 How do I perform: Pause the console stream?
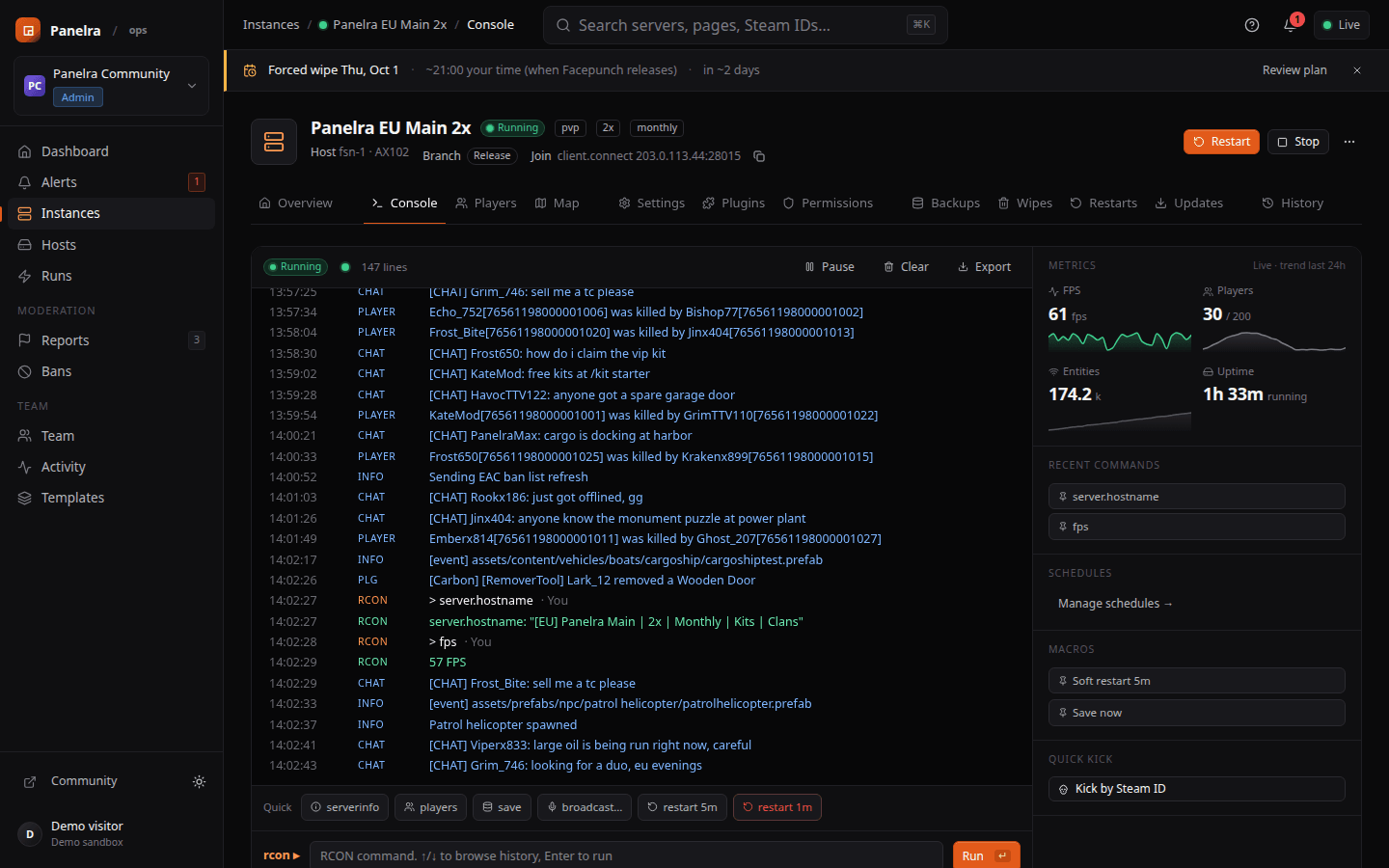(x=830, y=267)
